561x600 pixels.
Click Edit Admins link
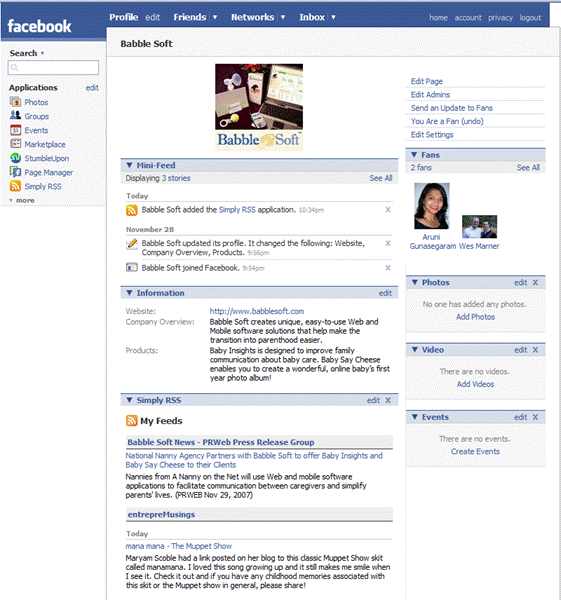point(430,95)
